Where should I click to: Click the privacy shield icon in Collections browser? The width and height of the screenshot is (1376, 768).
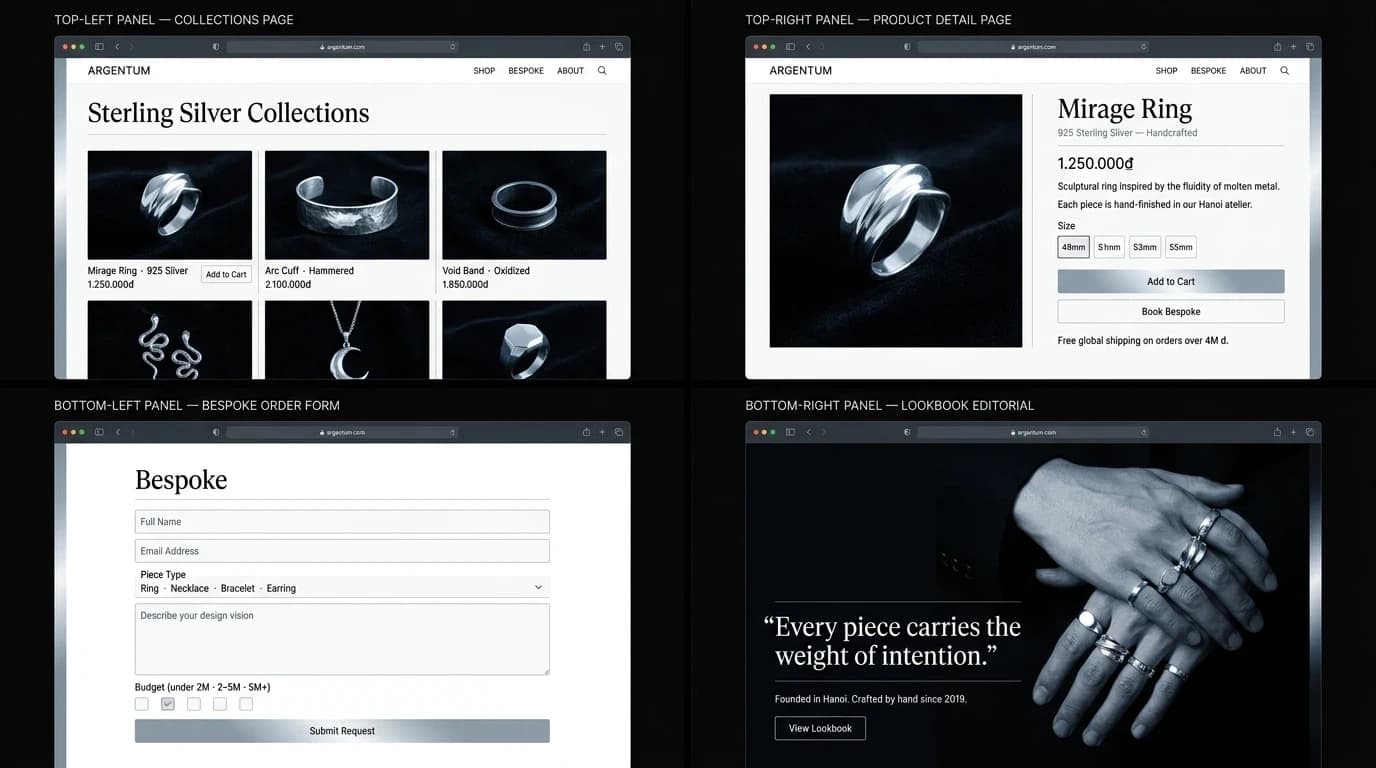216,47
